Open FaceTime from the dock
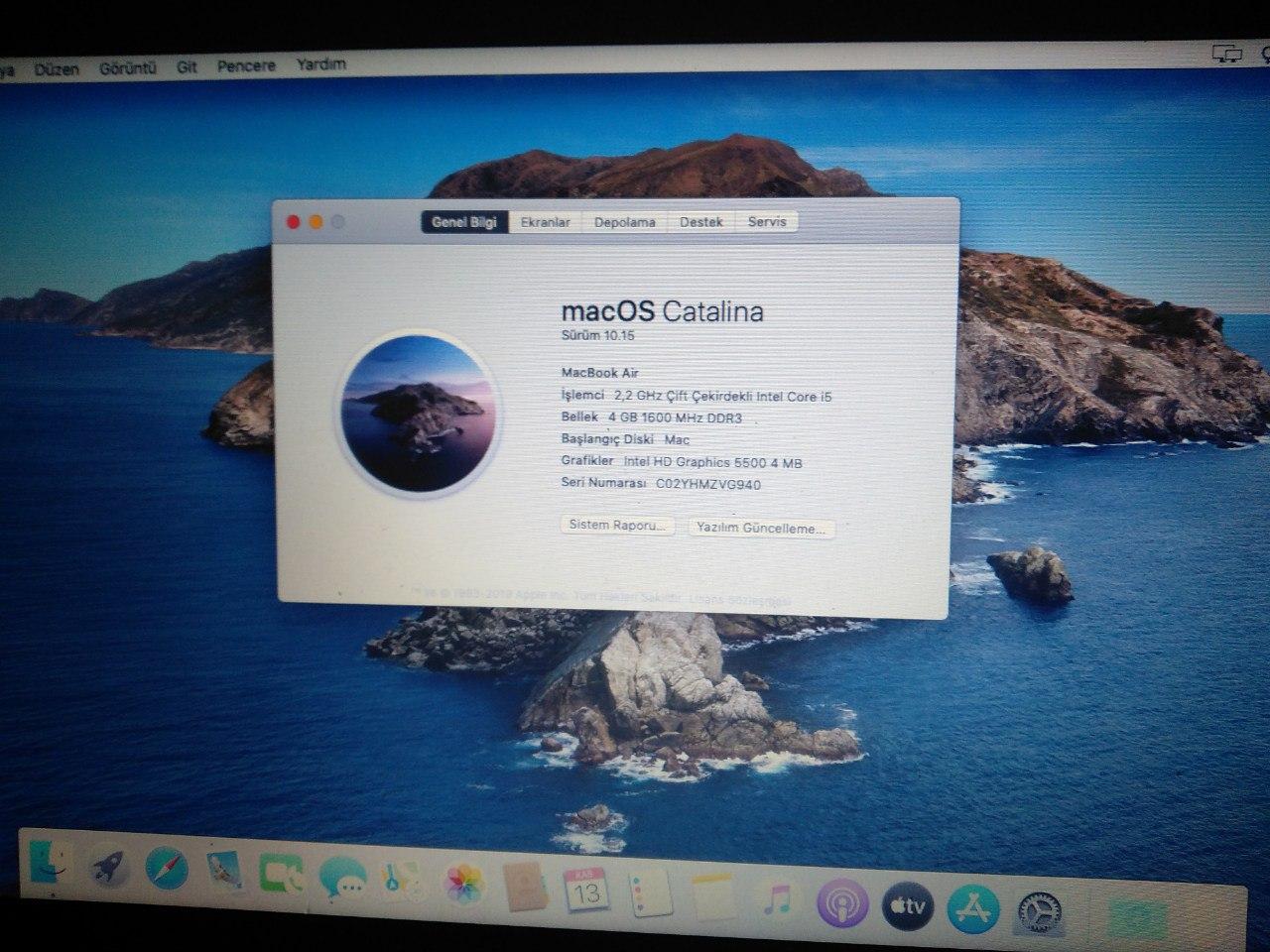 [x=282, y=875]
